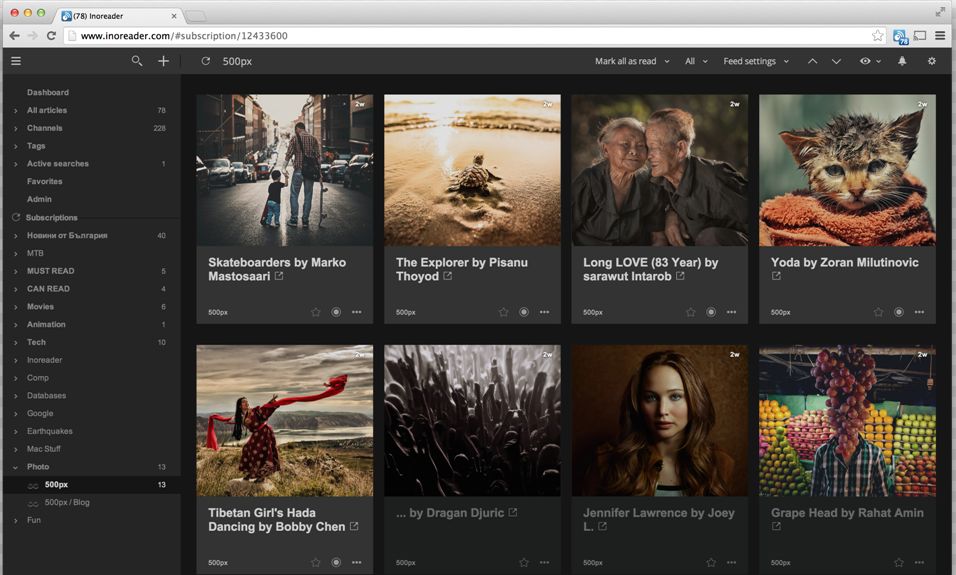
Task: Click the plus icon to add subscription
Action: tap(164, 61)
